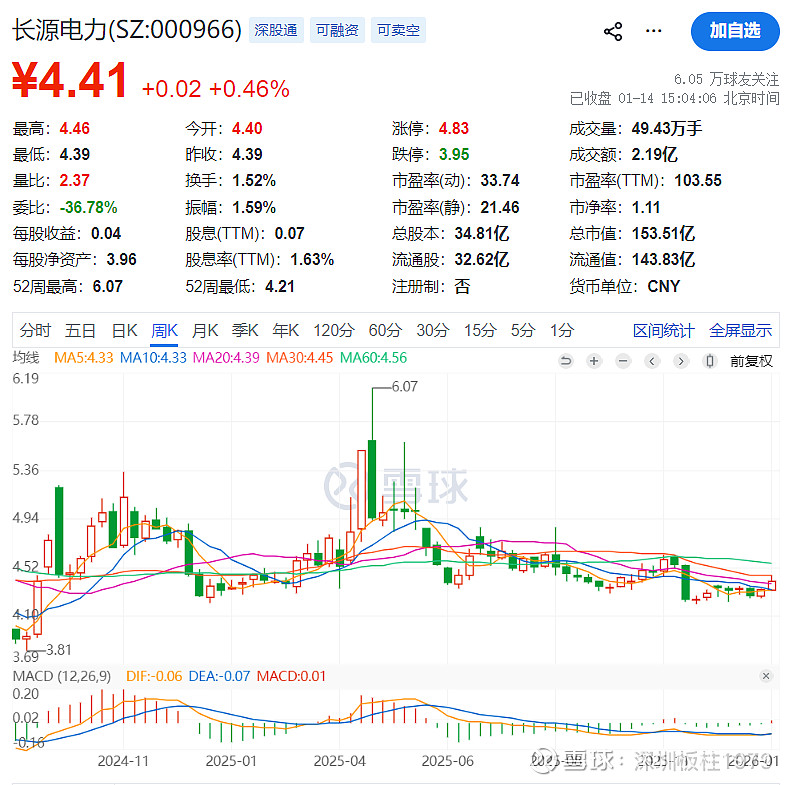The width and height of the screenshot is (795, 785).
Task: Click the candlestick style icon
Action: [x=710, y=361]
